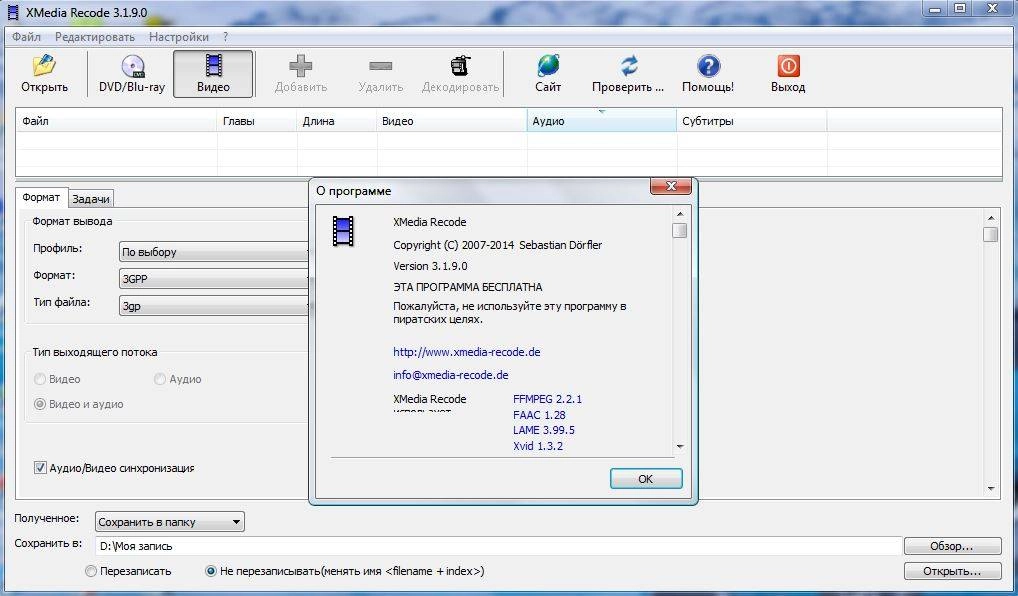Open the ? help menu
This screenshot has width=1018, height=596.
pos(225,37)
